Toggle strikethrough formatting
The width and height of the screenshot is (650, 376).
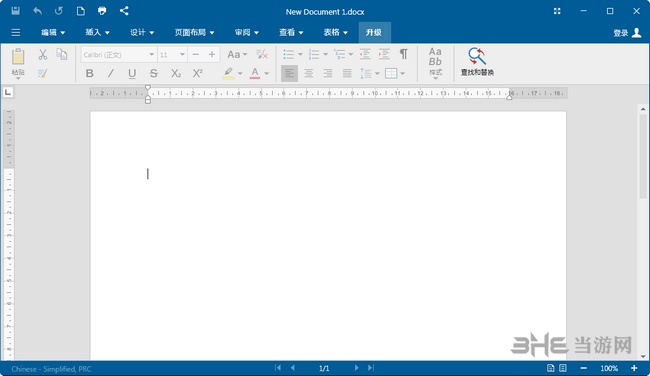[x=153, y=74]
